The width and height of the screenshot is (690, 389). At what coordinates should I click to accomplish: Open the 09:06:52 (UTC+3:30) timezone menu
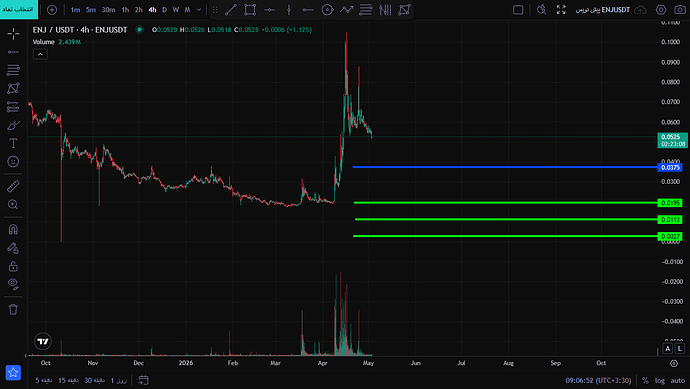point(598,380)
